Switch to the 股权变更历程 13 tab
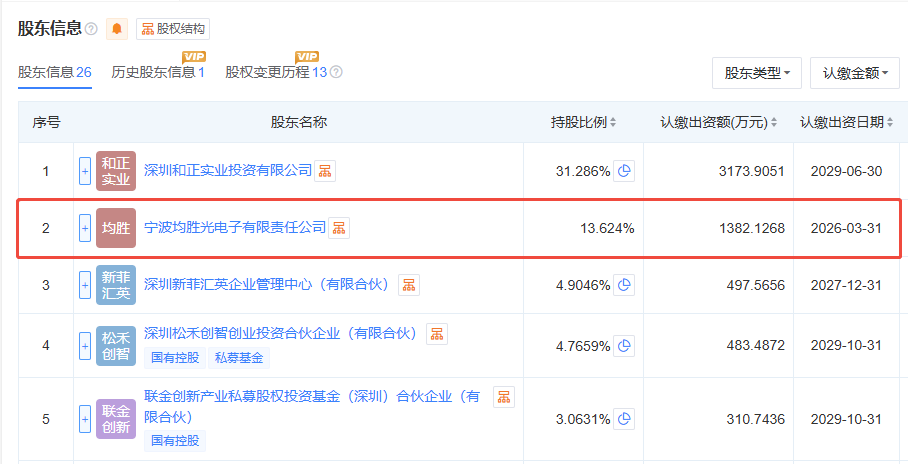This screenshot has width=908, height=464. coord(276,72)
